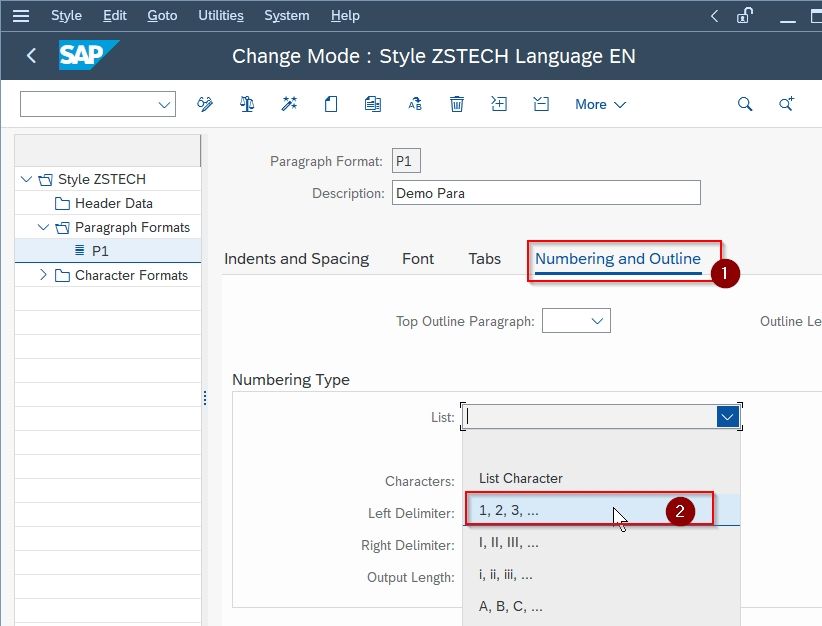The width and height of the screenshot is (822, 626).
Task: Toggle Display/Change pencil glasses icon
Action: coord(205,104)
